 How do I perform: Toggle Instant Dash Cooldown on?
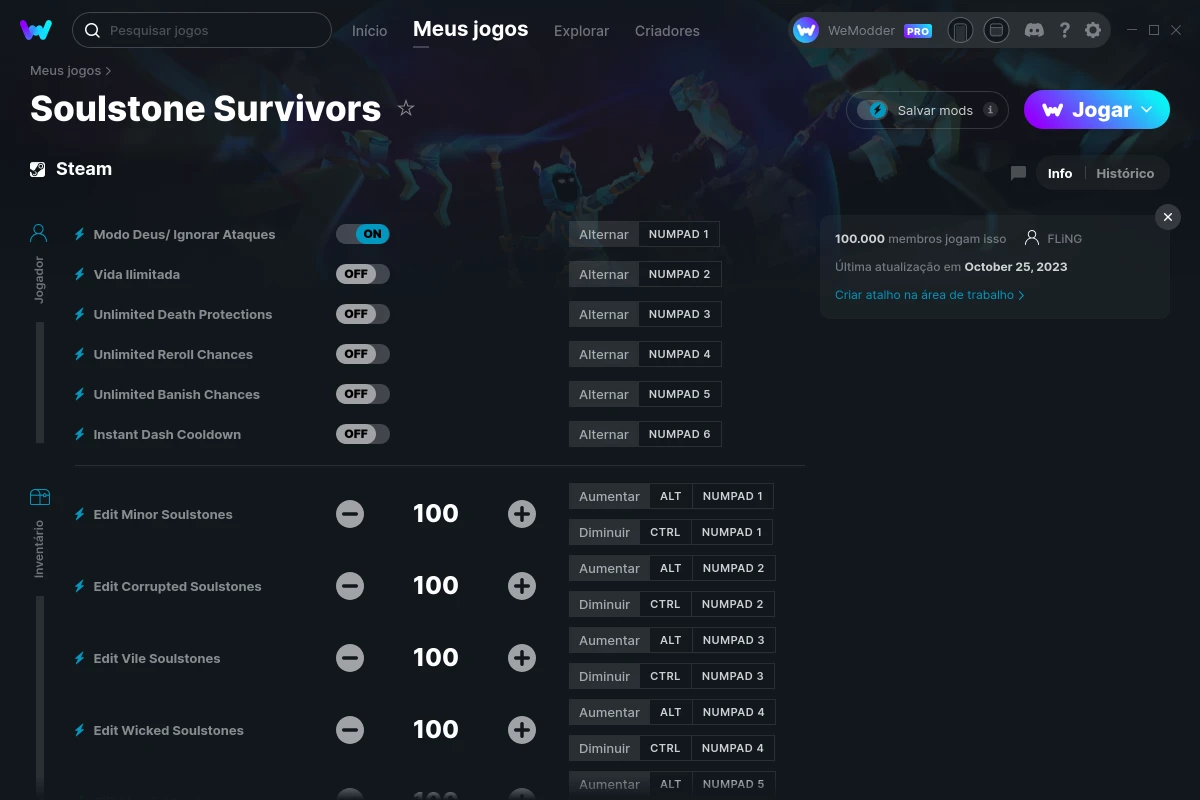coord(363,434)
